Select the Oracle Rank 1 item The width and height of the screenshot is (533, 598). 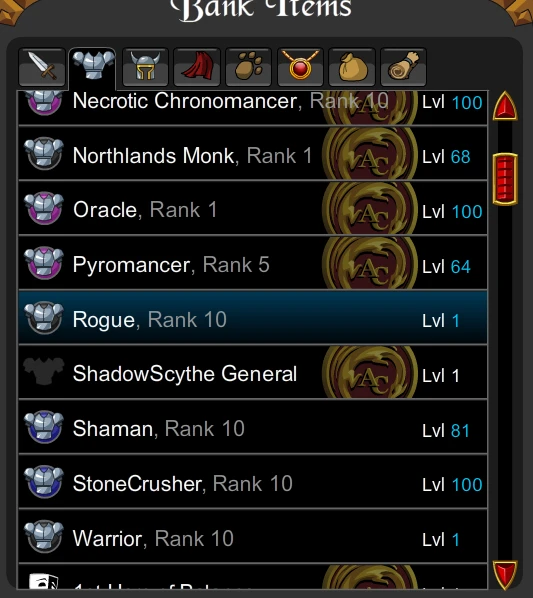pos(253,208)
